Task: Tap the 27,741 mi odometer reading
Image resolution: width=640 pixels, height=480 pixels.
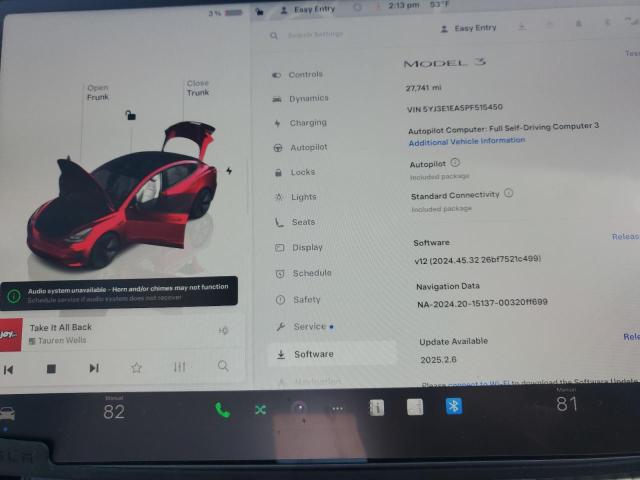Action: click(423, 88)
